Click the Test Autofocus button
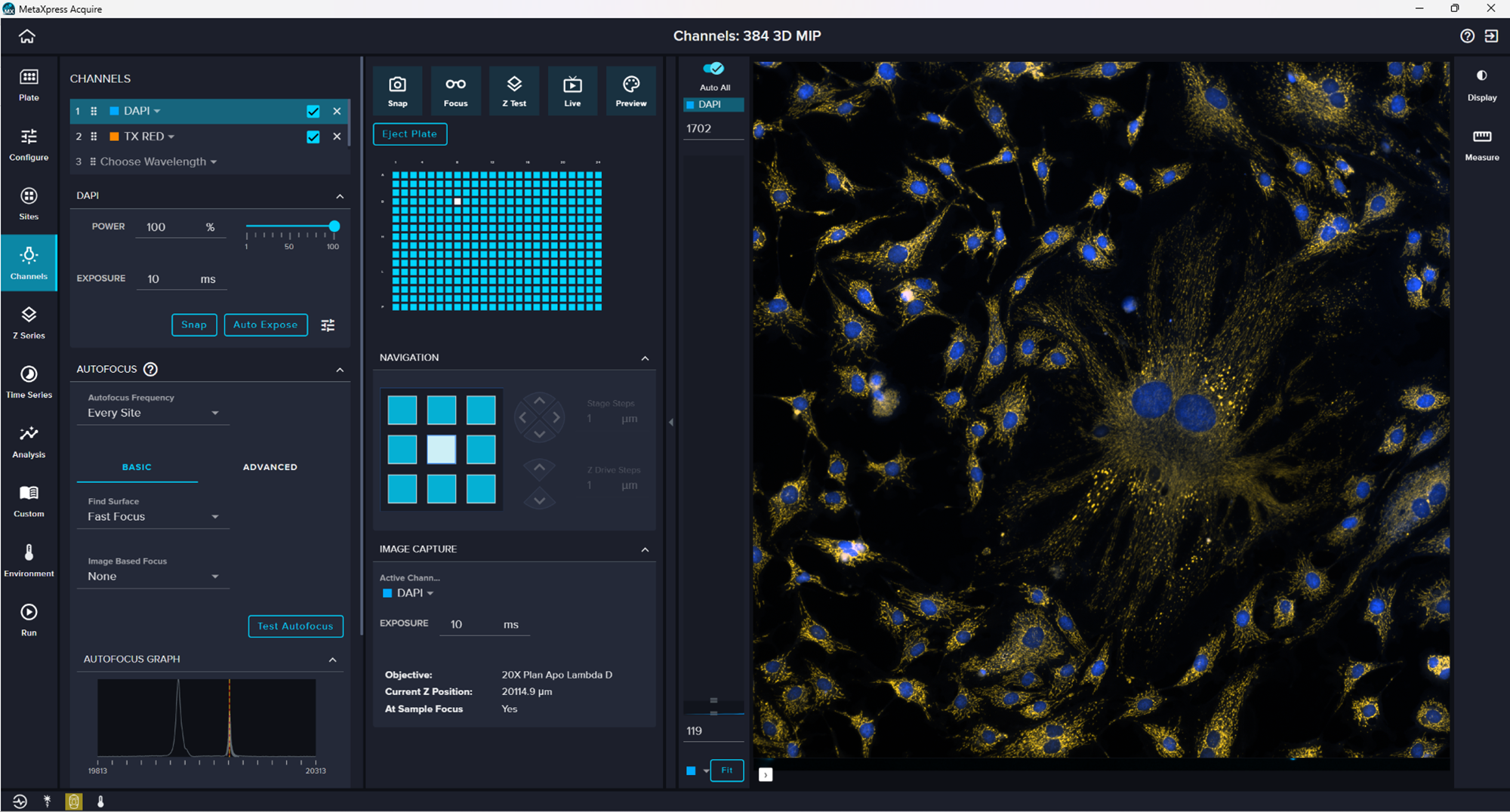The width and height of the screenshot is (1510, 812). [x=295, y=626]
